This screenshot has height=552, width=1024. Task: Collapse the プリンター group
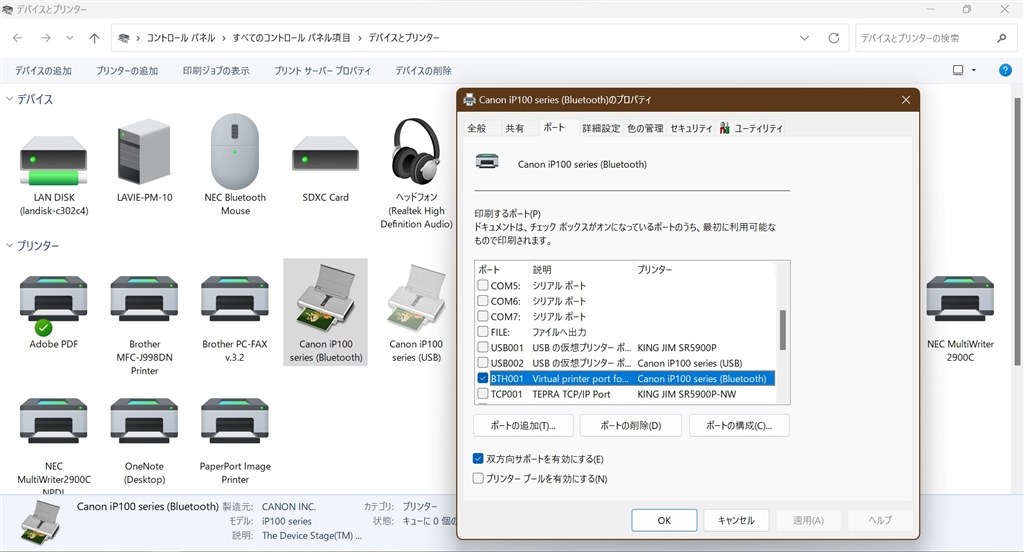pos(9,245)
